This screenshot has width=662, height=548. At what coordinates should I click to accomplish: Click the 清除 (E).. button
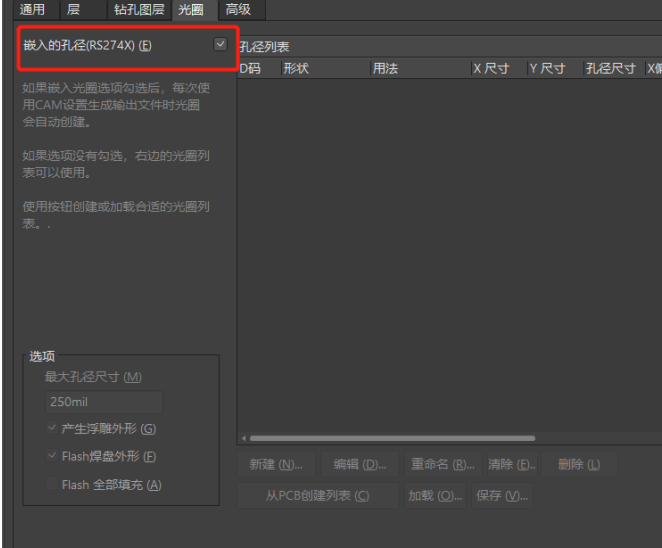click(512, 464)
